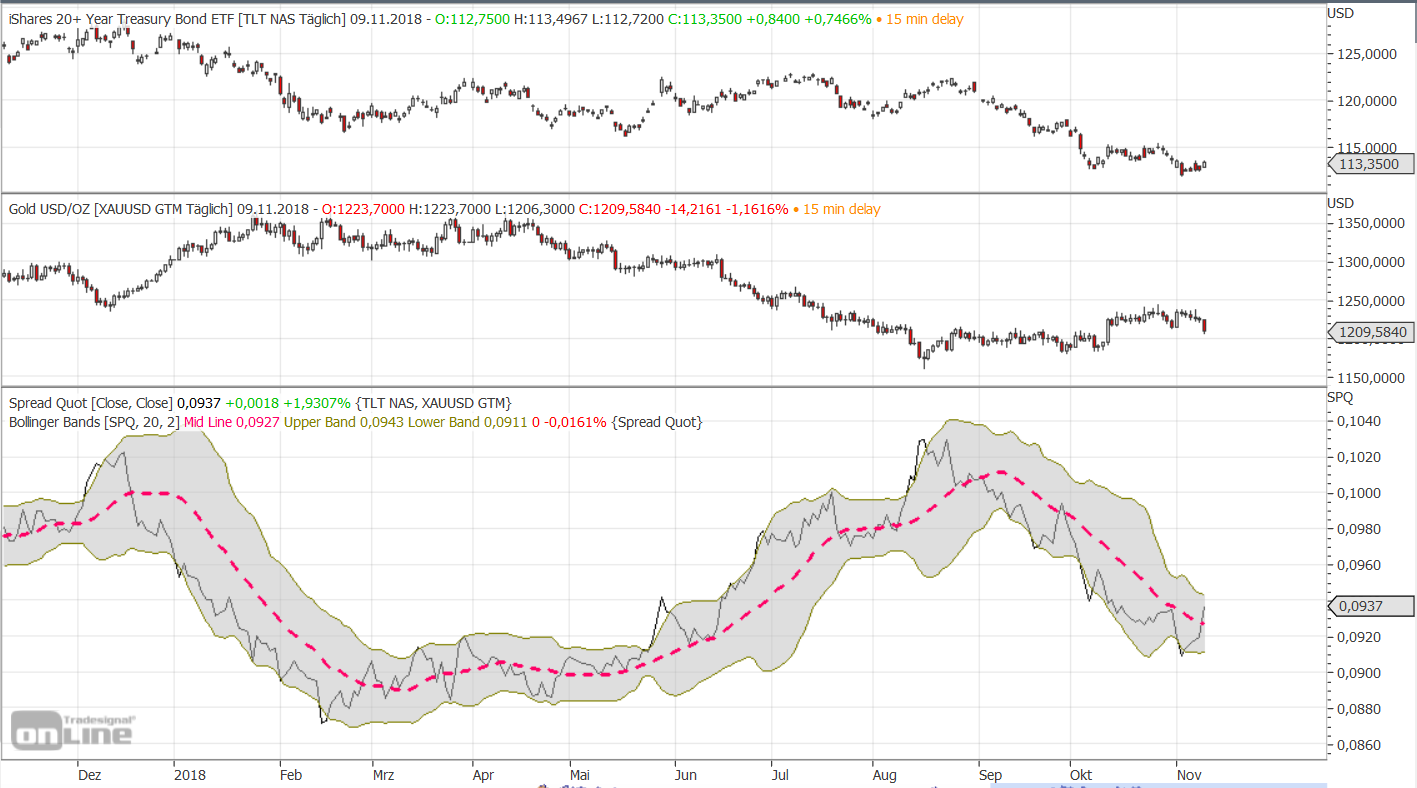Click the Spread Quot [Close, Close] indicator label

tap(91, 403)
